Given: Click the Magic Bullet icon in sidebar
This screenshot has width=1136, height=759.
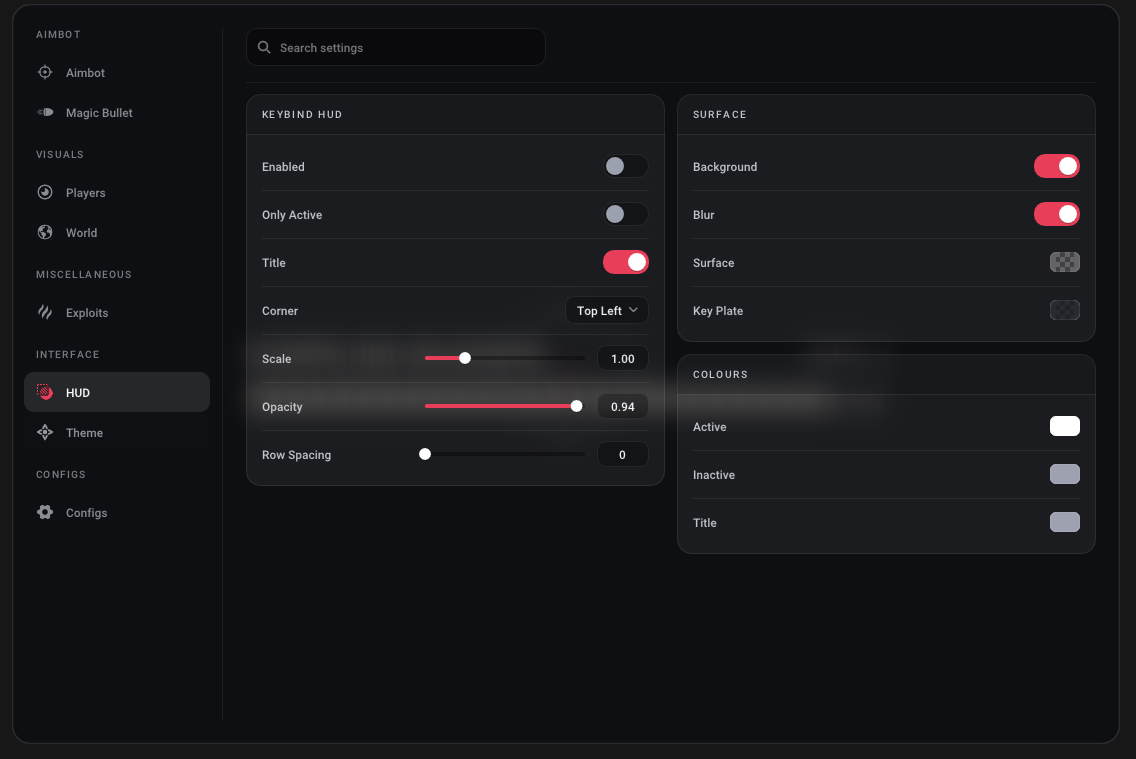Looking at the screenshot, I should click(45, 112).
